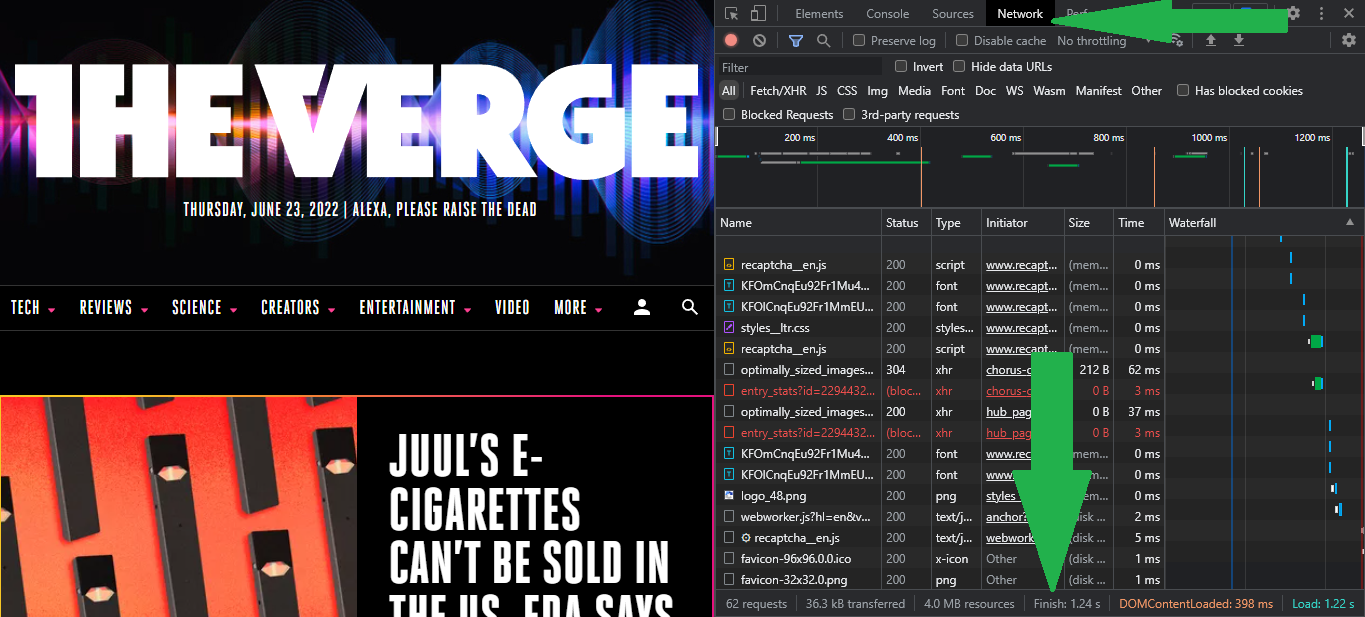Expand the Reviews navigation menu
The width and height of the screenshot is (1365, 617).
[114, 308]
